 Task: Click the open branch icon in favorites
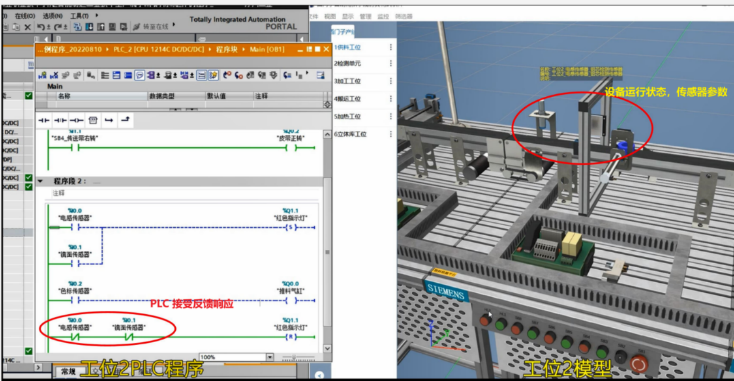click(x=109, y=121)
